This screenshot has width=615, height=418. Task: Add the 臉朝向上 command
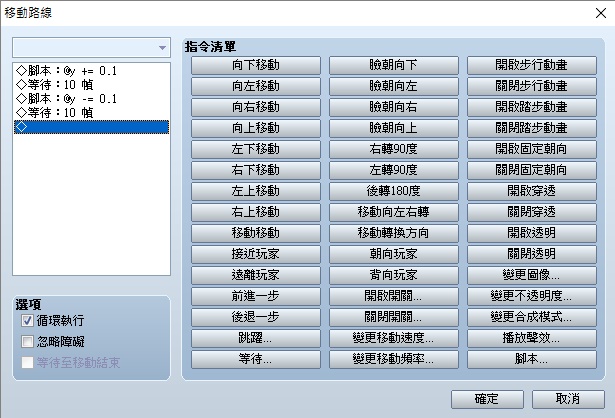[x=394, y=128]
